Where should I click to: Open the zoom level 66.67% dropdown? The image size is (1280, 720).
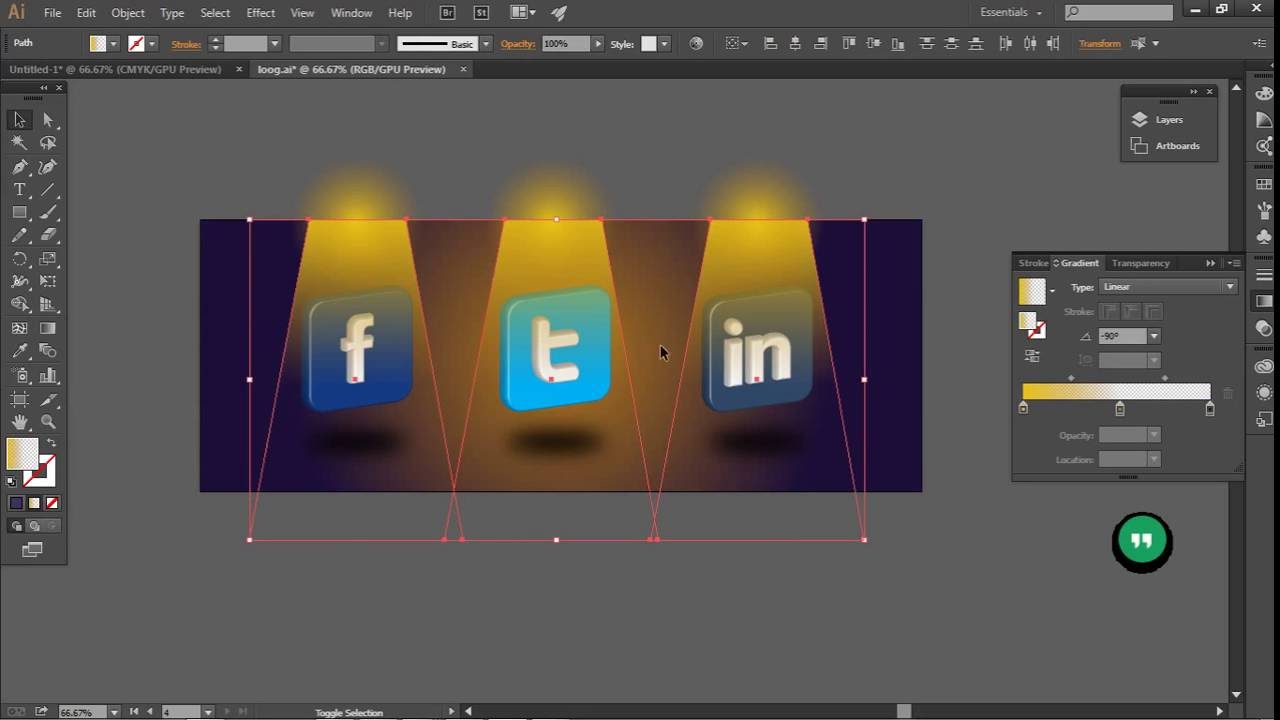114,712
